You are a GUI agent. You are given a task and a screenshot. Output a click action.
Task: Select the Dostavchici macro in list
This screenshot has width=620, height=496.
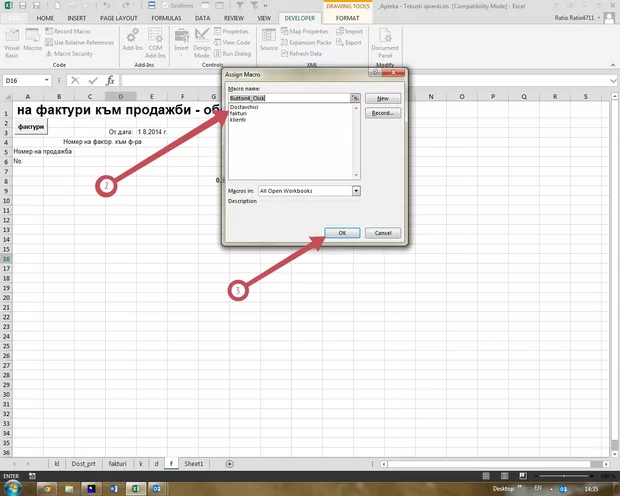(x=245, y=107)
